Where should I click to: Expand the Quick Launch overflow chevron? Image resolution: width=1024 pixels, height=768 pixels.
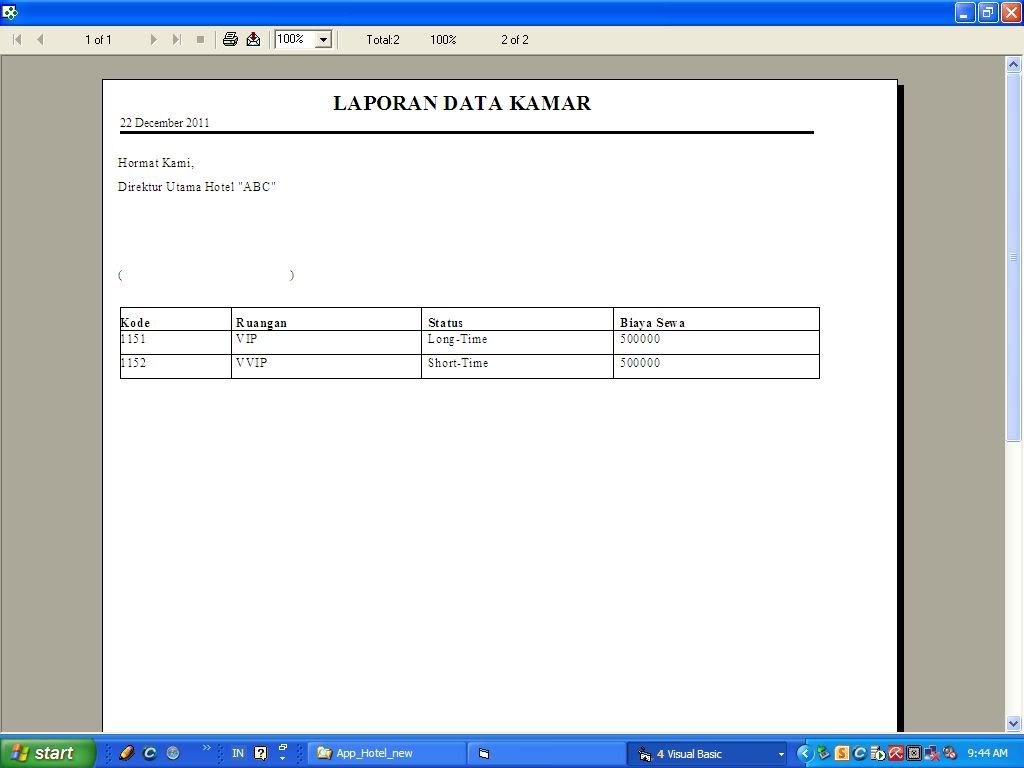pyautogui.click(x=207, y=748)
